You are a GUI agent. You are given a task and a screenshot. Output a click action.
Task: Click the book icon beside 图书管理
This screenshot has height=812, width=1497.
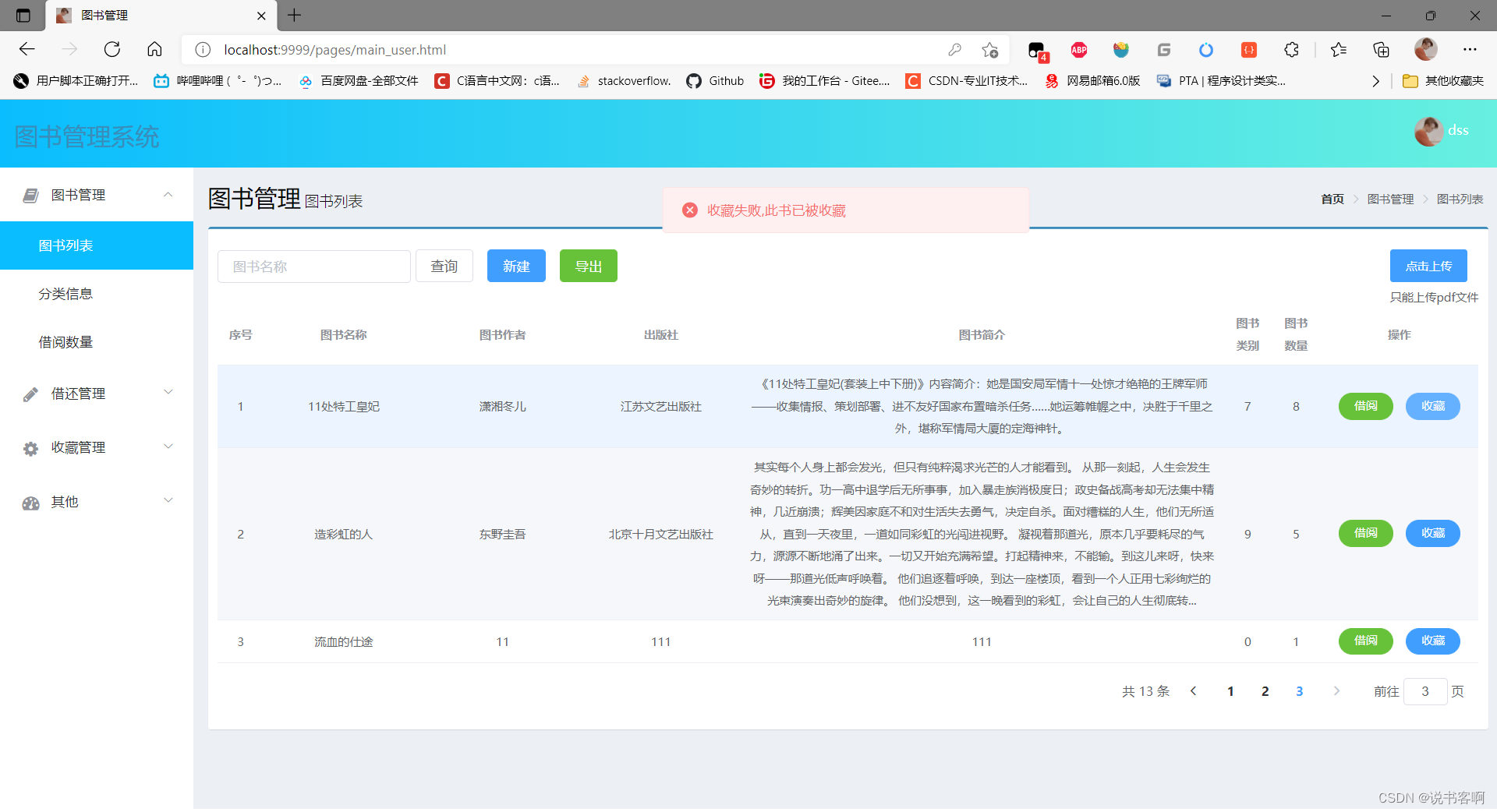(x=30, y=196)
